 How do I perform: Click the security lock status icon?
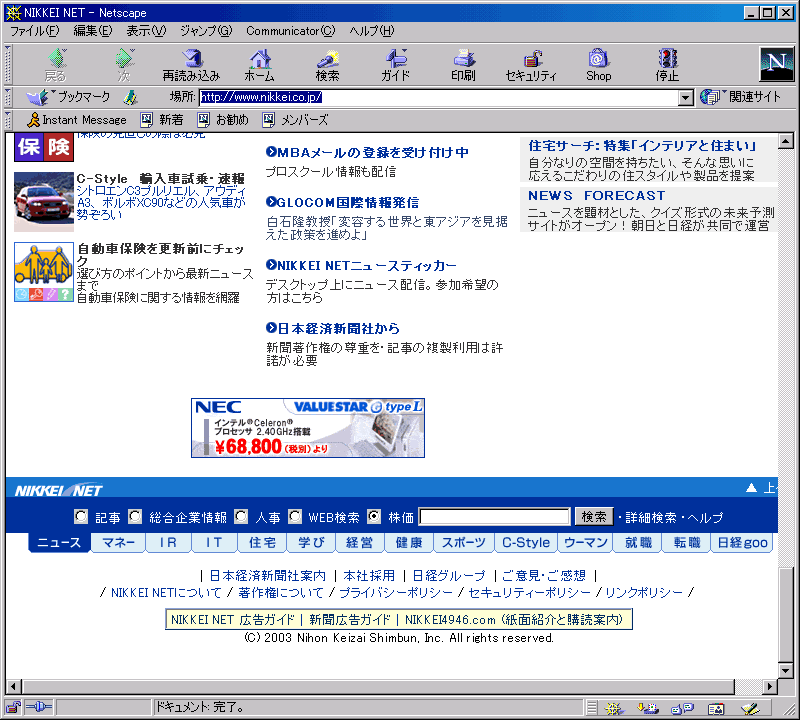(x=13, y=707)
